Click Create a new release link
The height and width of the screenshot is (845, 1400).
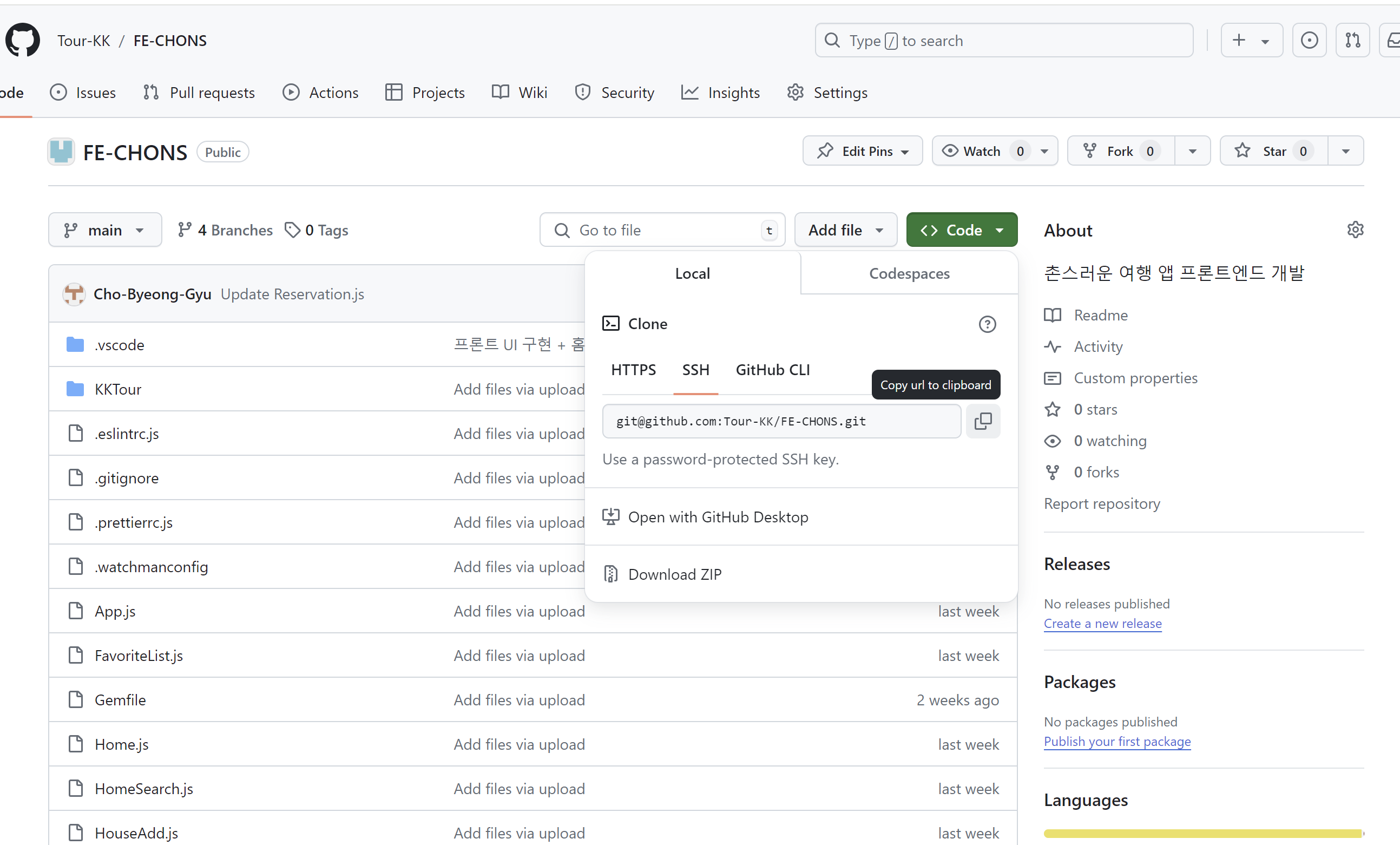pos(1102,624)
